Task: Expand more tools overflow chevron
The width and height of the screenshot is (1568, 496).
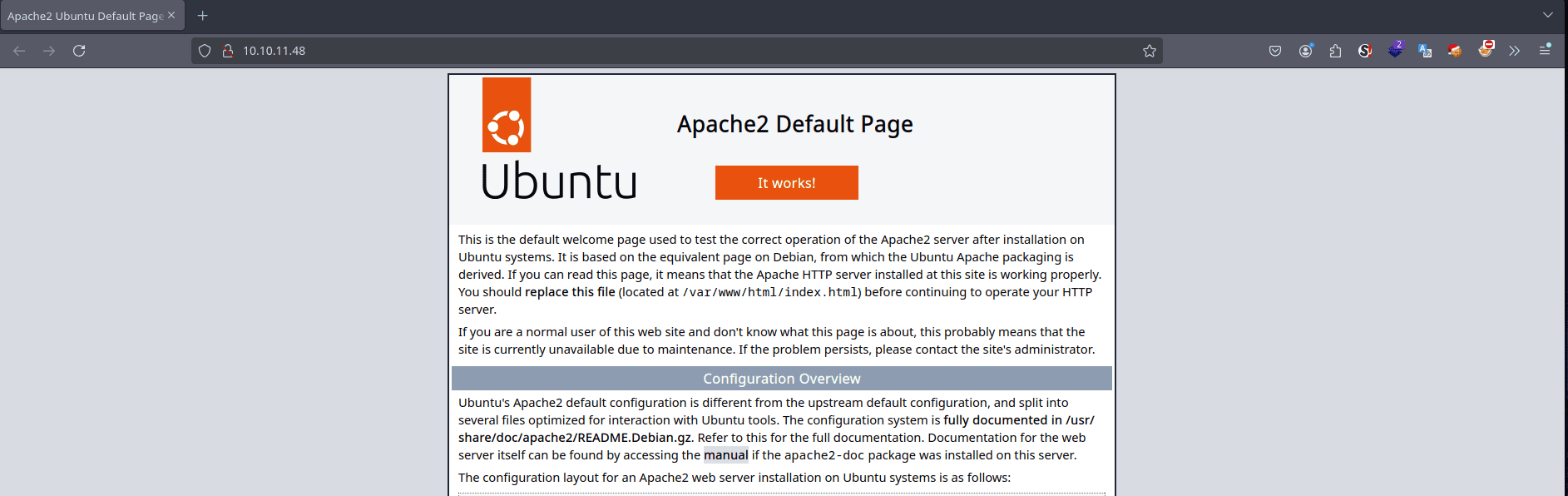Action: [1514, 51]
